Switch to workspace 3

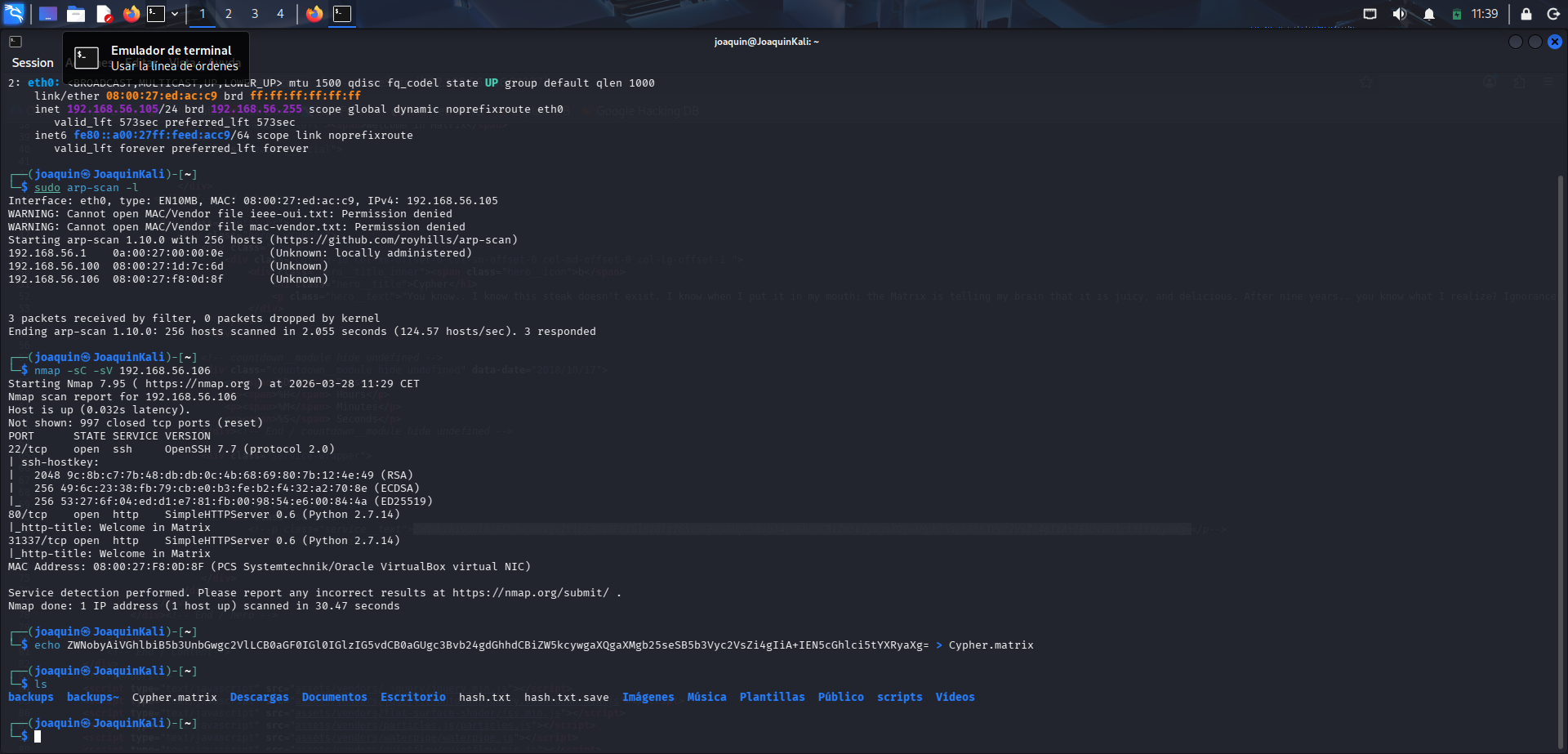coord(255,14)
